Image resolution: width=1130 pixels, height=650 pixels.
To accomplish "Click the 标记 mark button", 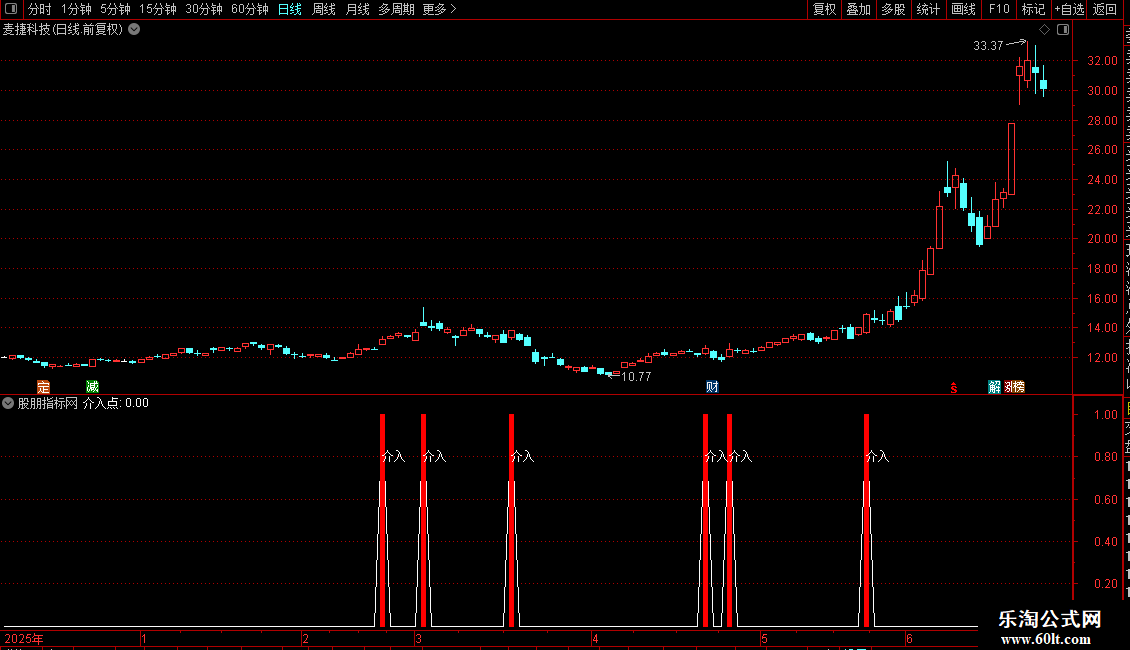I will 1033,9.
